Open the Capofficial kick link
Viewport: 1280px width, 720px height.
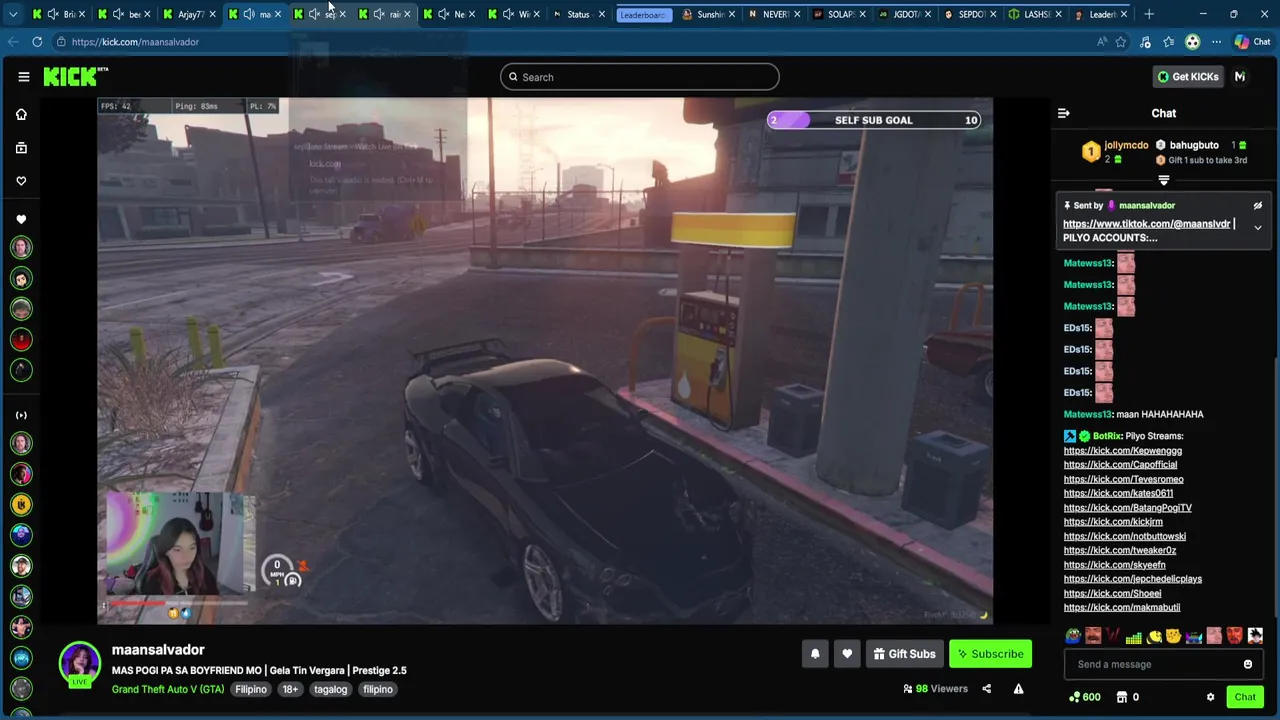1120,464
